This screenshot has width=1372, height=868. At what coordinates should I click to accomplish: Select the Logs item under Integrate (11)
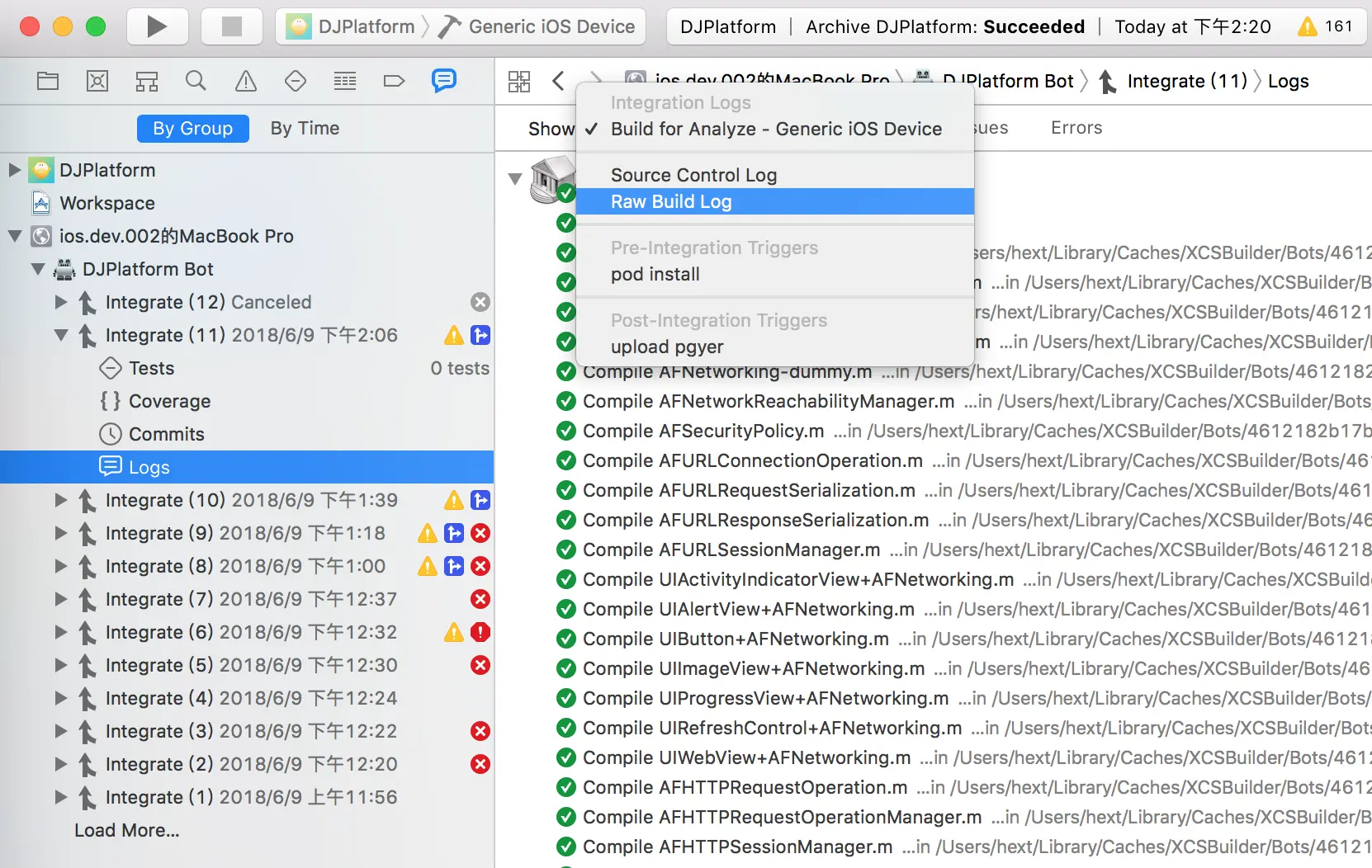point(247,467)
